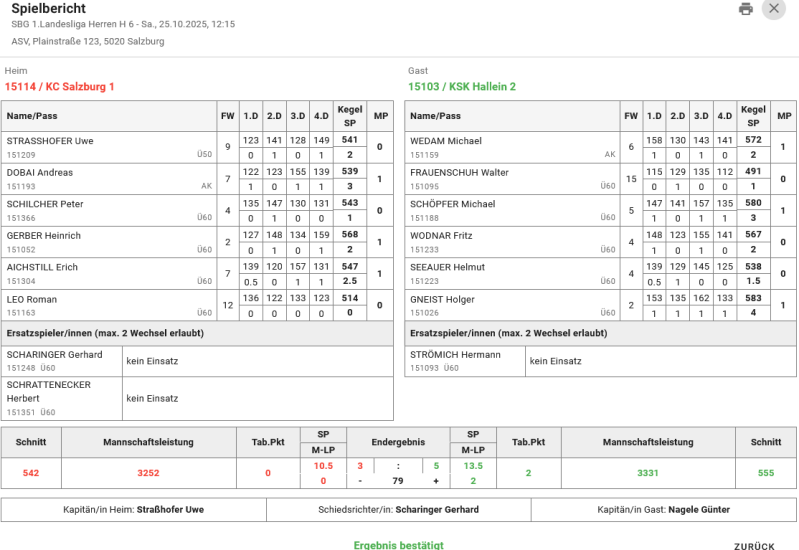Click pin difference value 79
This screenshot has width=799, height=550.
(x=398, y=481)
